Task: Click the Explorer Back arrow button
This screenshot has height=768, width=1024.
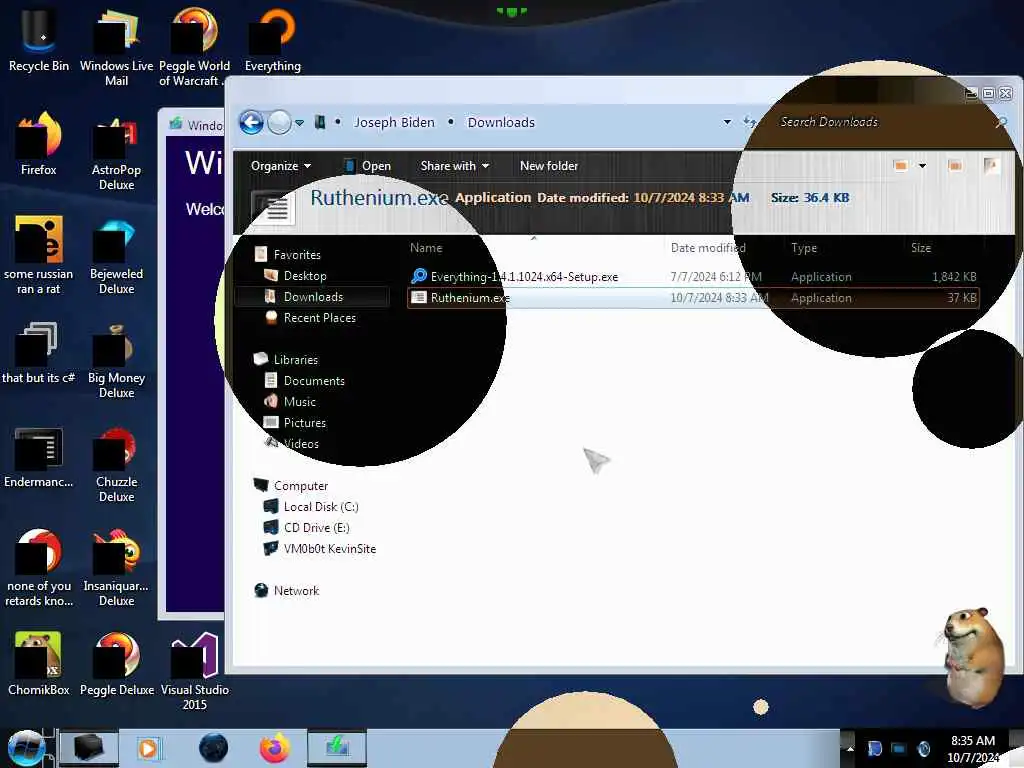Action: 251,122
